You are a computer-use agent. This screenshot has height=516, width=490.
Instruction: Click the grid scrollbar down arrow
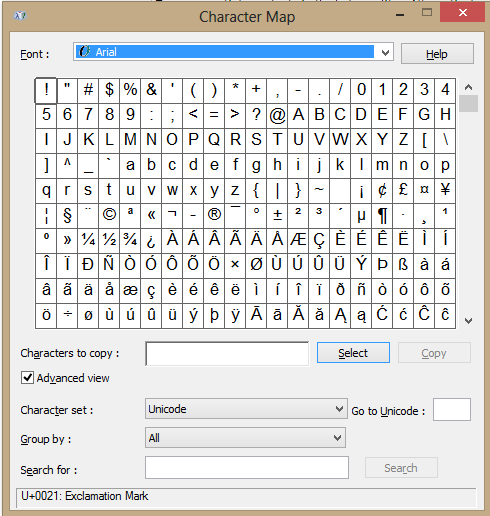click(x=468, y=321)
